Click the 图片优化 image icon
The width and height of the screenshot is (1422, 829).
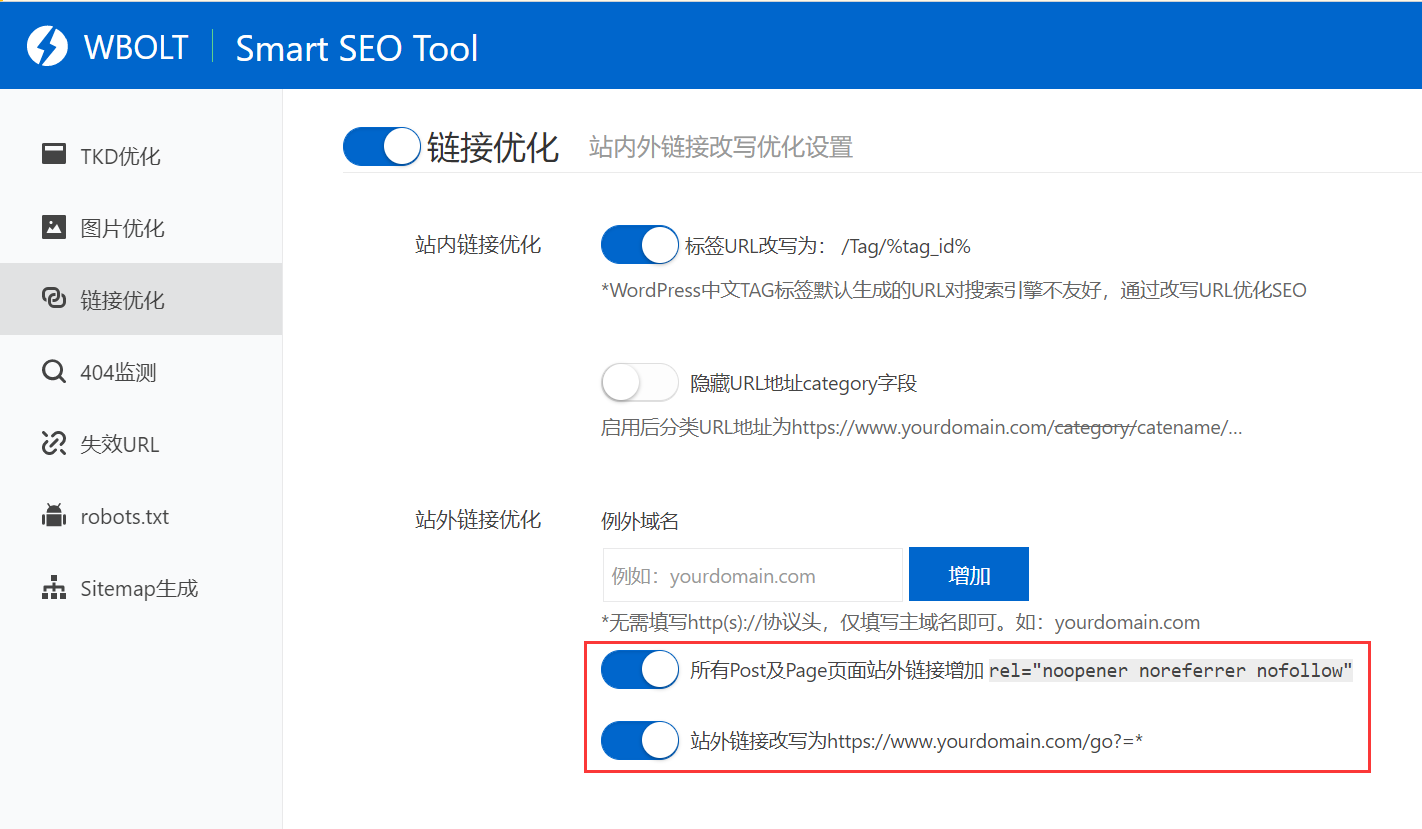[54, 227]
